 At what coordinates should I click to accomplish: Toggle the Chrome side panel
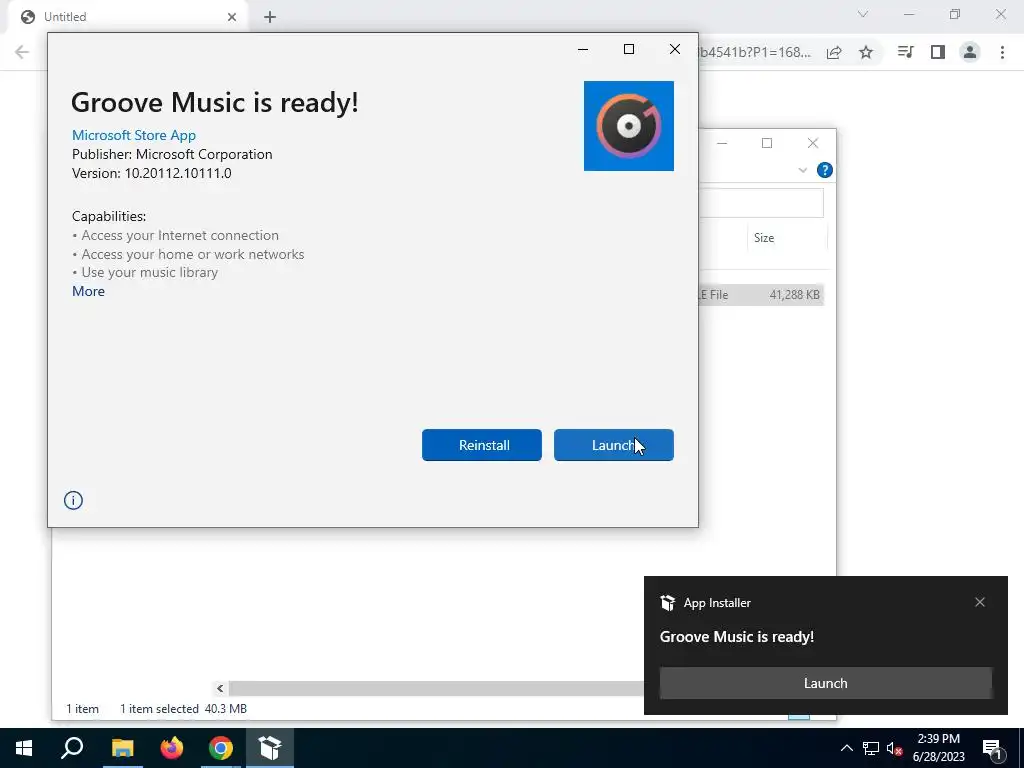click(938, 52)
